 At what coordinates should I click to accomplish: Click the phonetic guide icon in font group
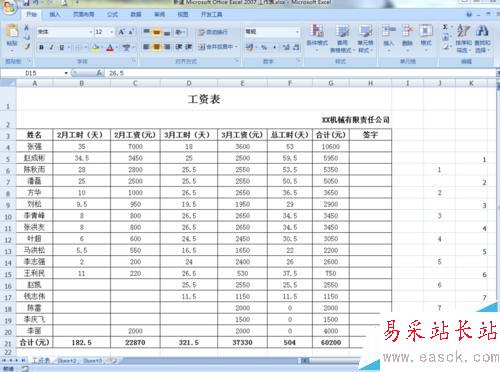pyautogui.click(x=126, y=48)
